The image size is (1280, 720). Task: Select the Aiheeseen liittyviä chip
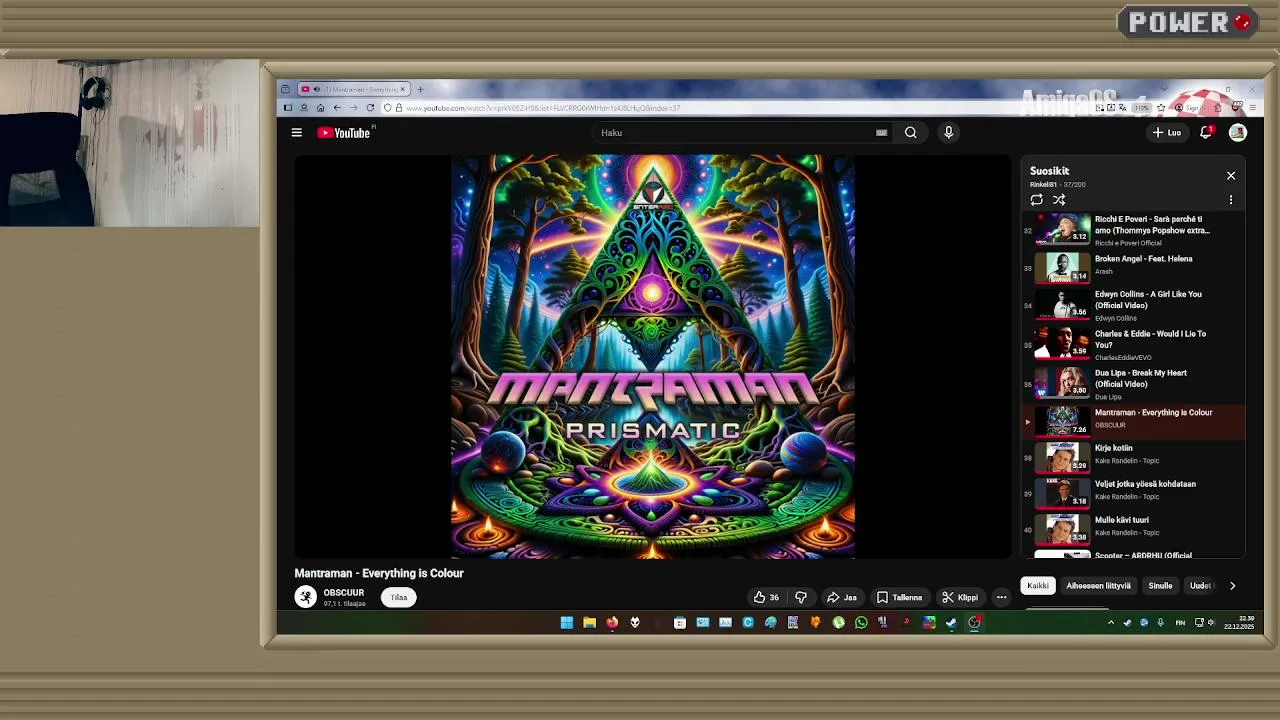click(1098, 586)
